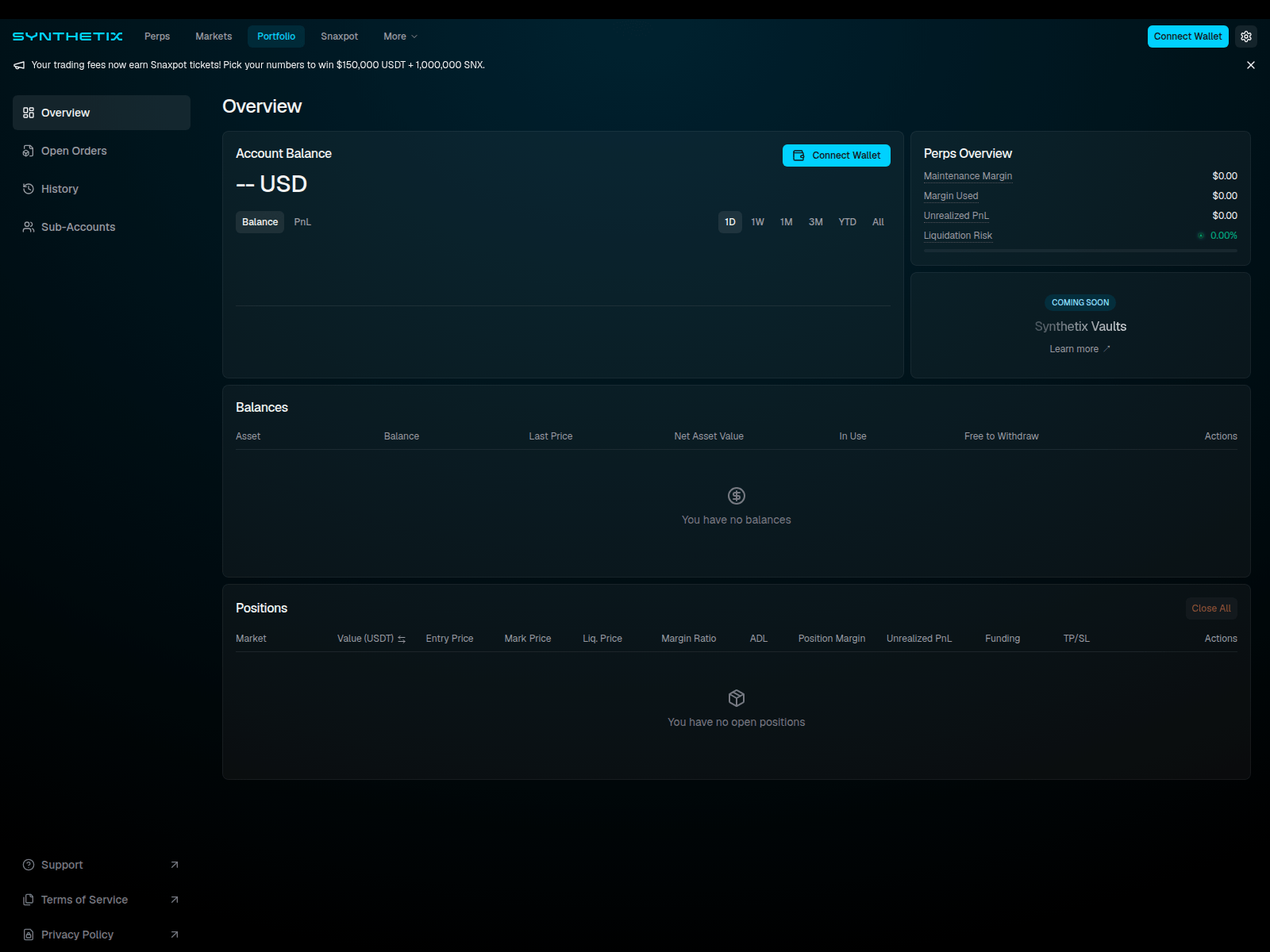Switch chart to Balance view
Viewport: 1270px width, 952px height.
[260, 222]
